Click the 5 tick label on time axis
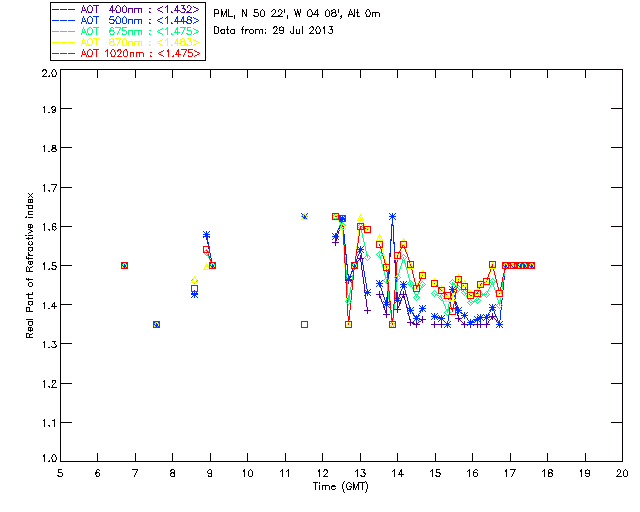 click(x=60, y=473)
